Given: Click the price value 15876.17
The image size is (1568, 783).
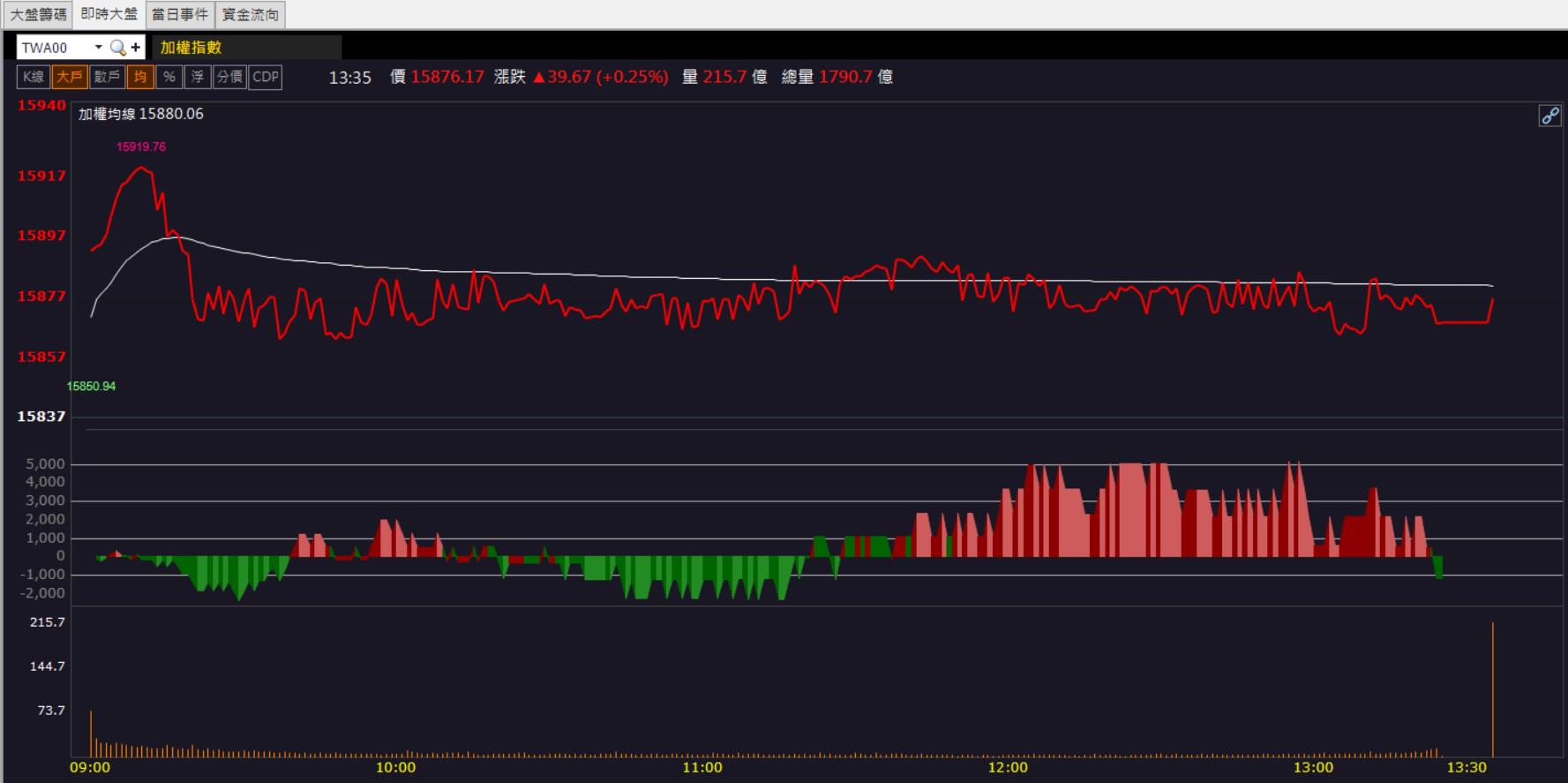Looking at the screenshot, I should [x=447, y=77].
